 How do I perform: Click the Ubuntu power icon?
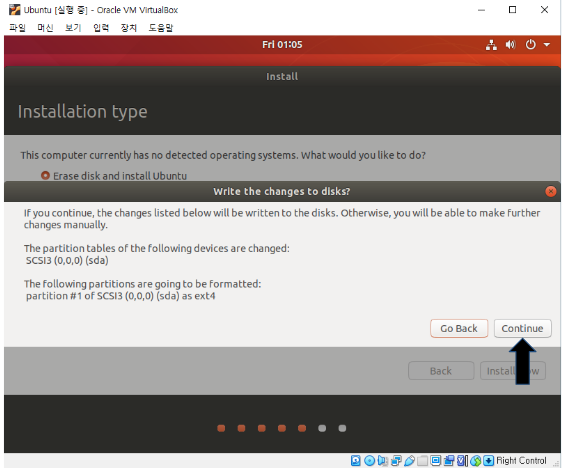click(x=530, y=45)
